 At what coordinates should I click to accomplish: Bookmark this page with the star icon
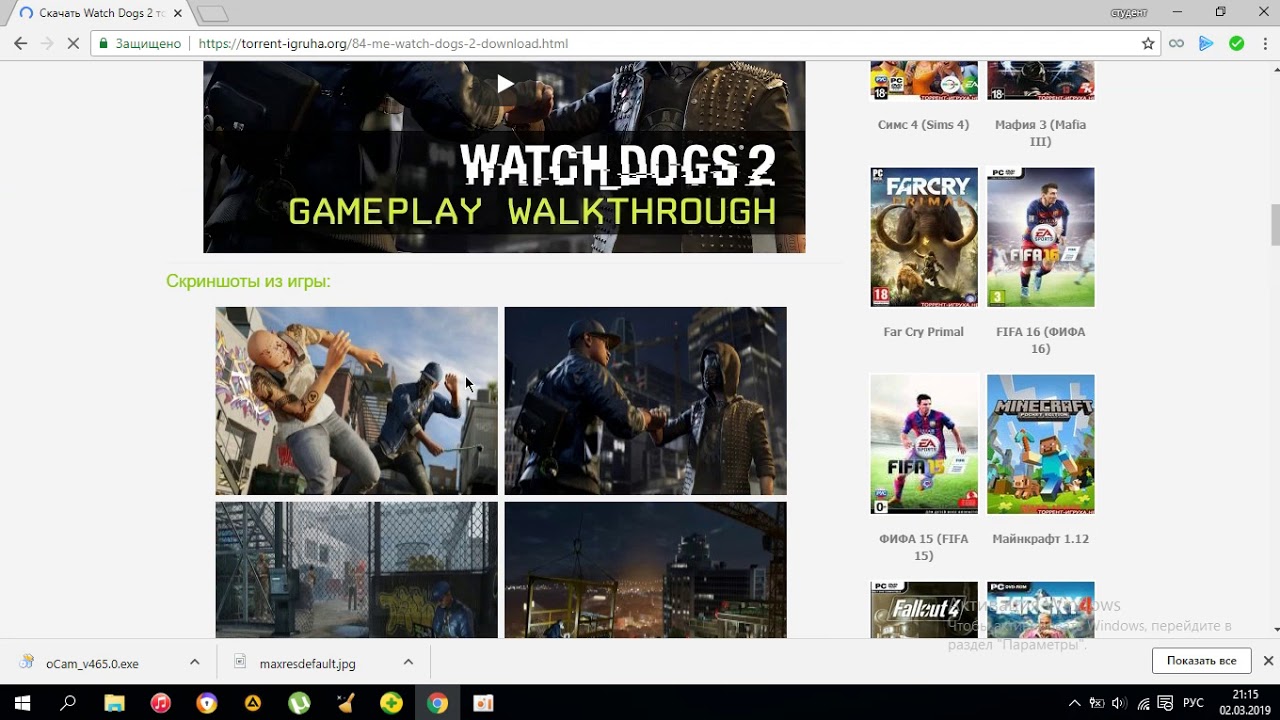coord(1148,43)
